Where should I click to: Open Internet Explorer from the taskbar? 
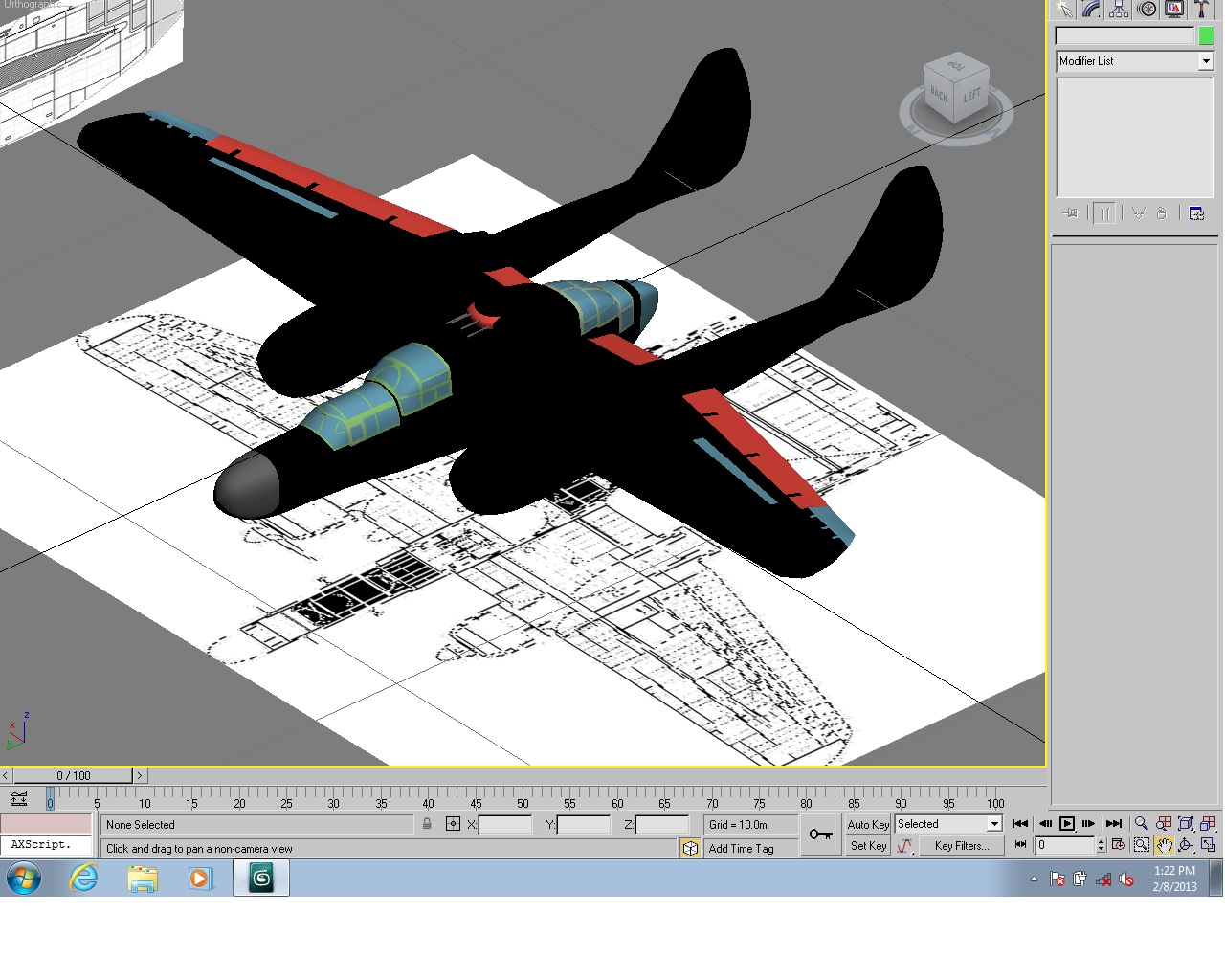pos(84,878)
